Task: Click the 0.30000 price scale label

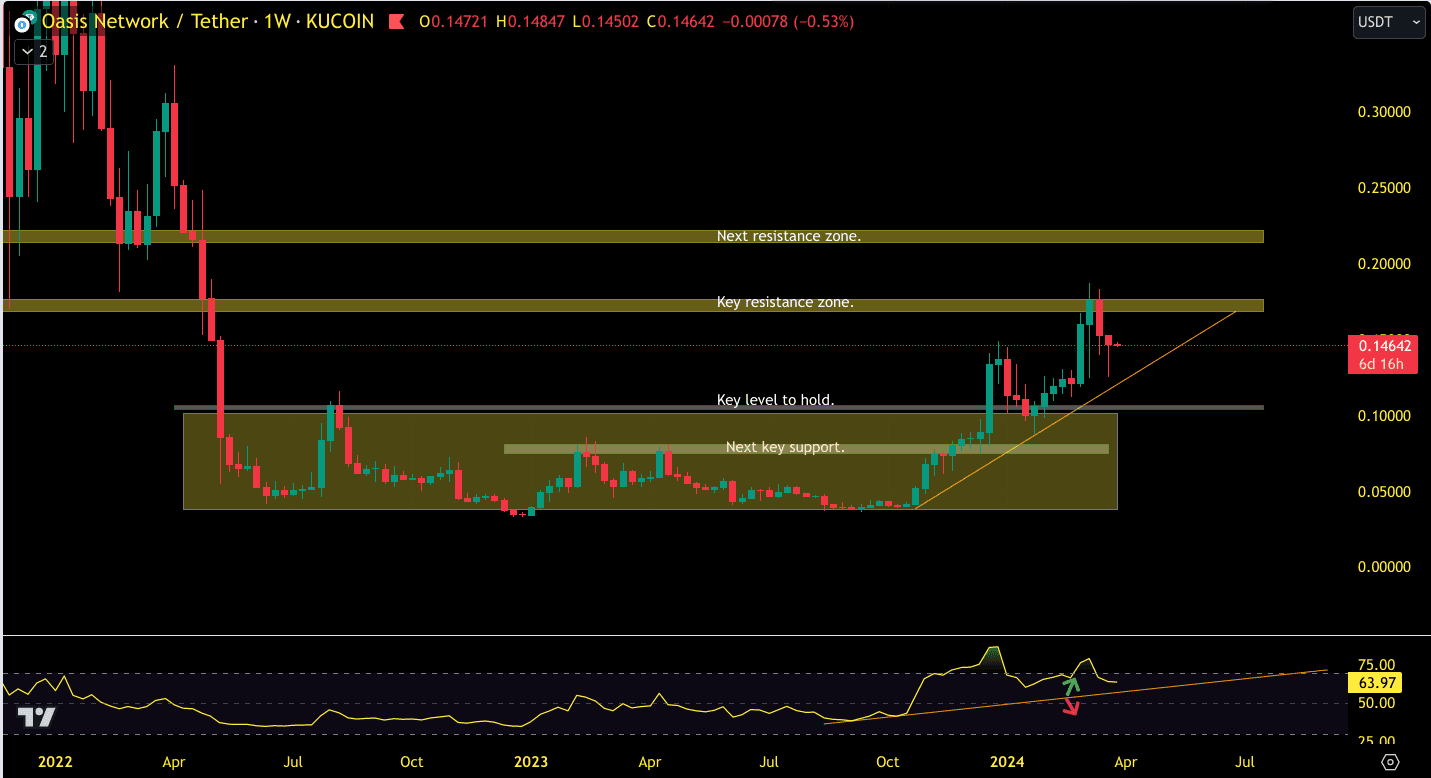Action: click(x=1384, y=112)
